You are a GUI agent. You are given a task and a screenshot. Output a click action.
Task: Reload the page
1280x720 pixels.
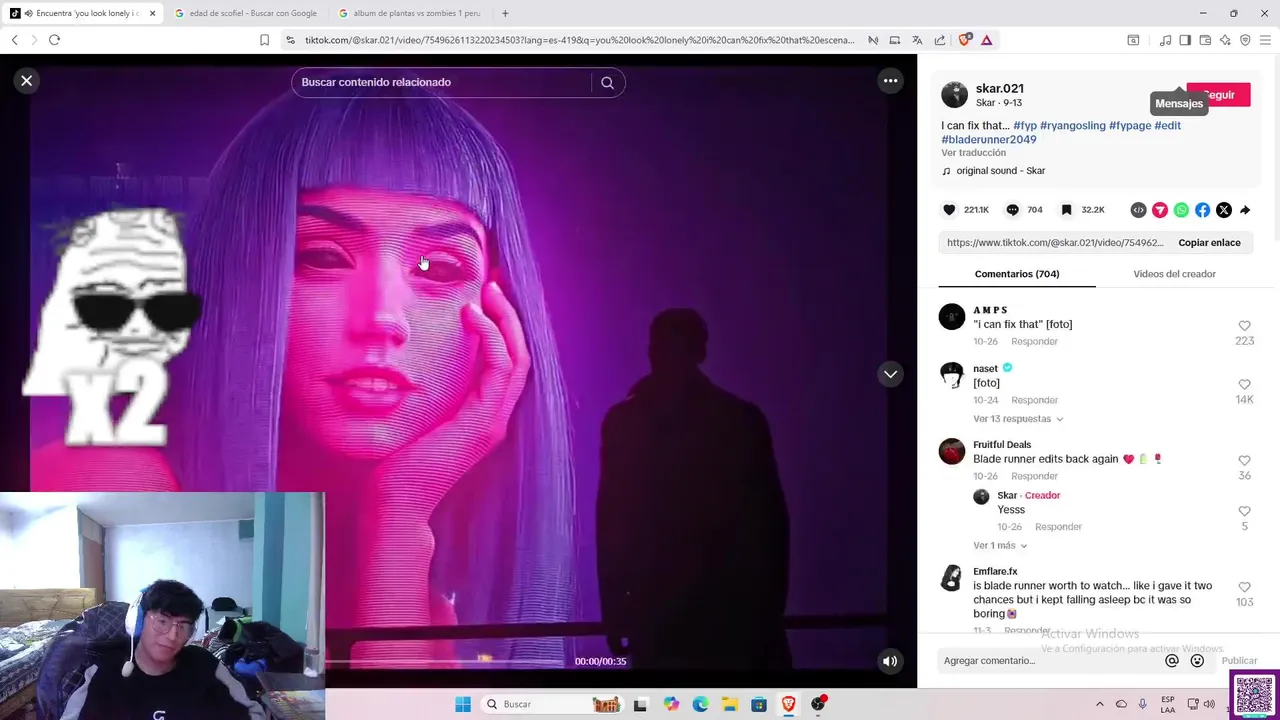pos(54,40)
